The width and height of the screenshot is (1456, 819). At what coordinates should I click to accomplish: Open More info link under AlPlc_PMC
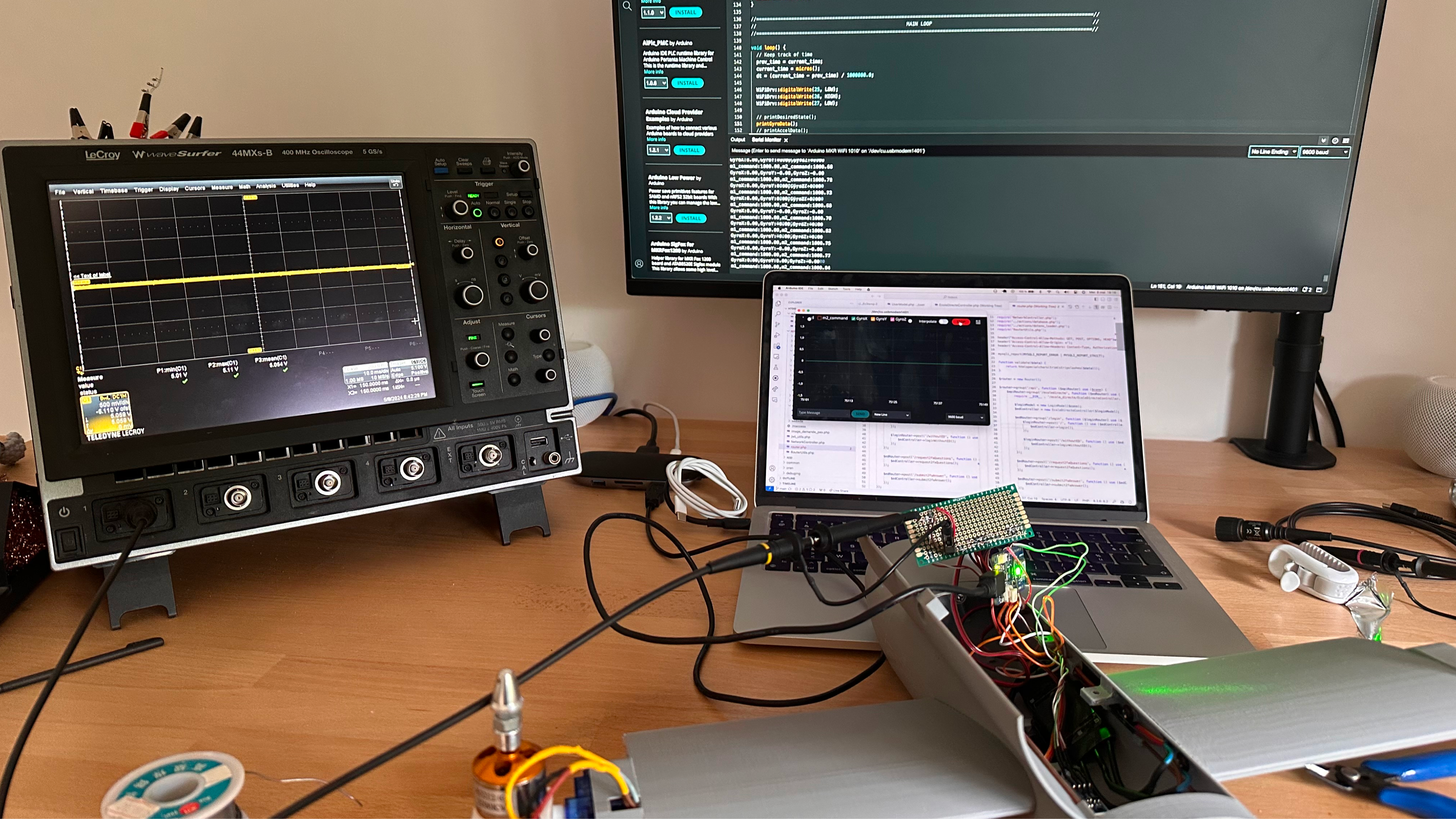click(653, 72)
